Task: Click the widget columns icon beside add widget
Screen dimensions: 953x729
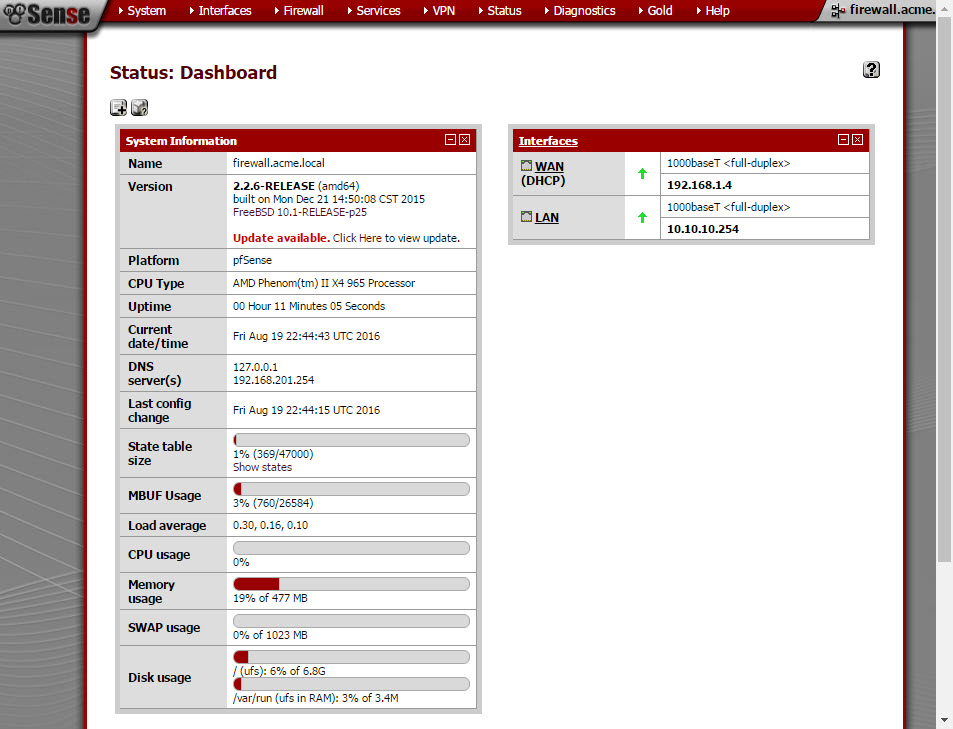Action: click(140, 108)
